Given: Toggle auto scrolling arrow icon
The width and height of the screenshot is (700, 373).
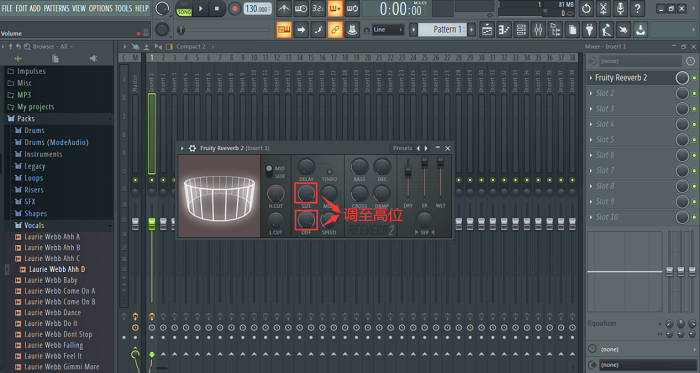Looking at the screenshot, I should pyautogui.click(x=301, y=30).
